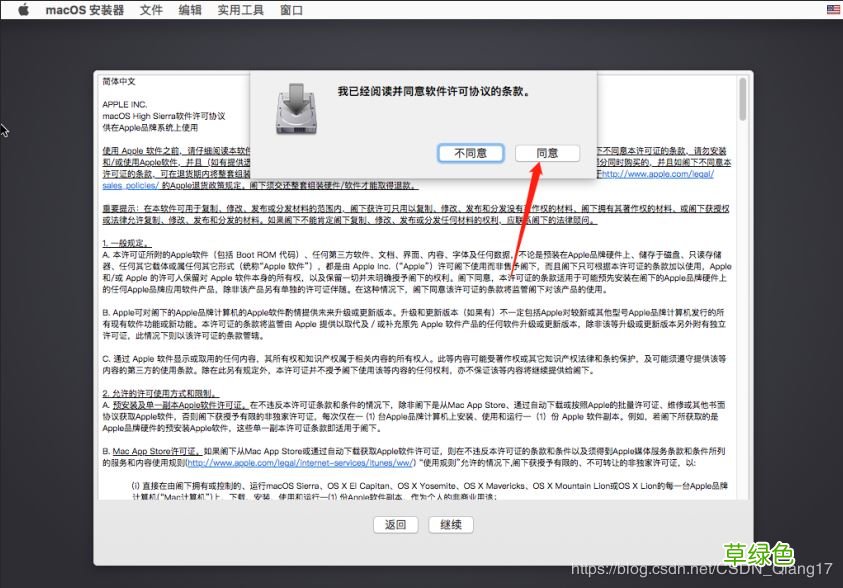Click the 继续 button
Image resolution: width=843 pixels, height=588 pixels.
pos(451,525)
